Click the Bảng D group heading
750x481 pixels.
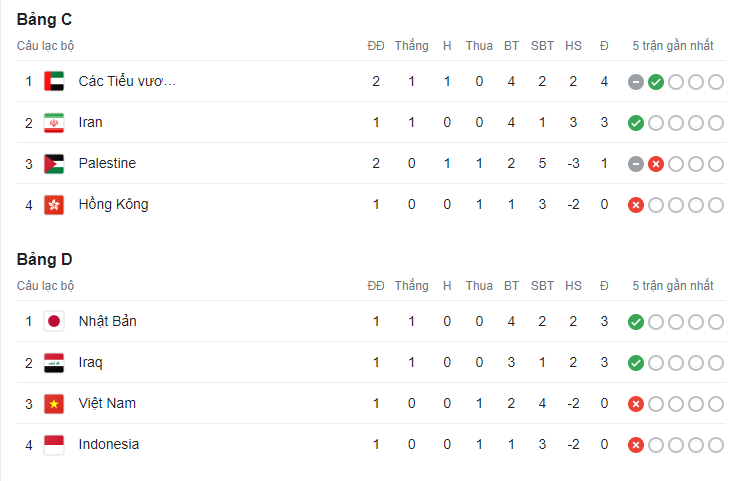point(44,259)
